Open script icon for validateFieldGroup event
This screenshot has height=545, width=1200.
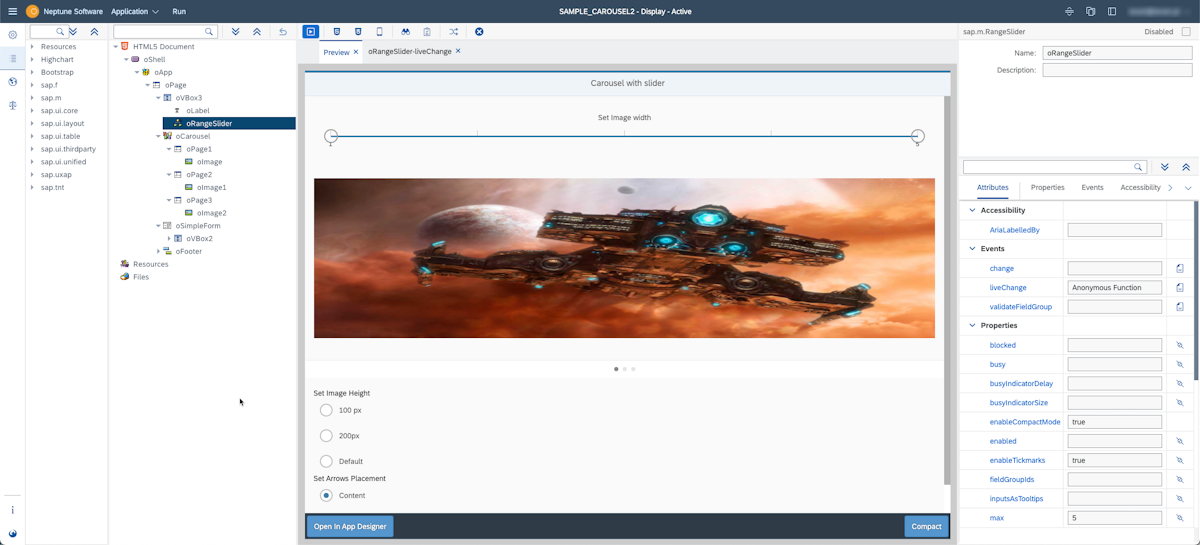tap(1180, 307)
